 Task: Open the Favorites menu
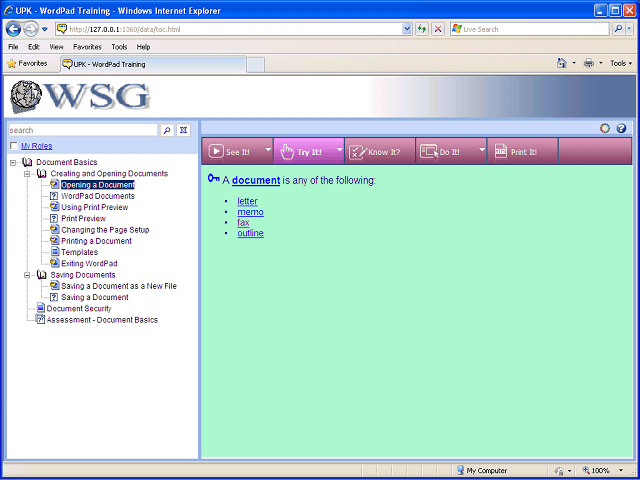click(x=87, y=47)
